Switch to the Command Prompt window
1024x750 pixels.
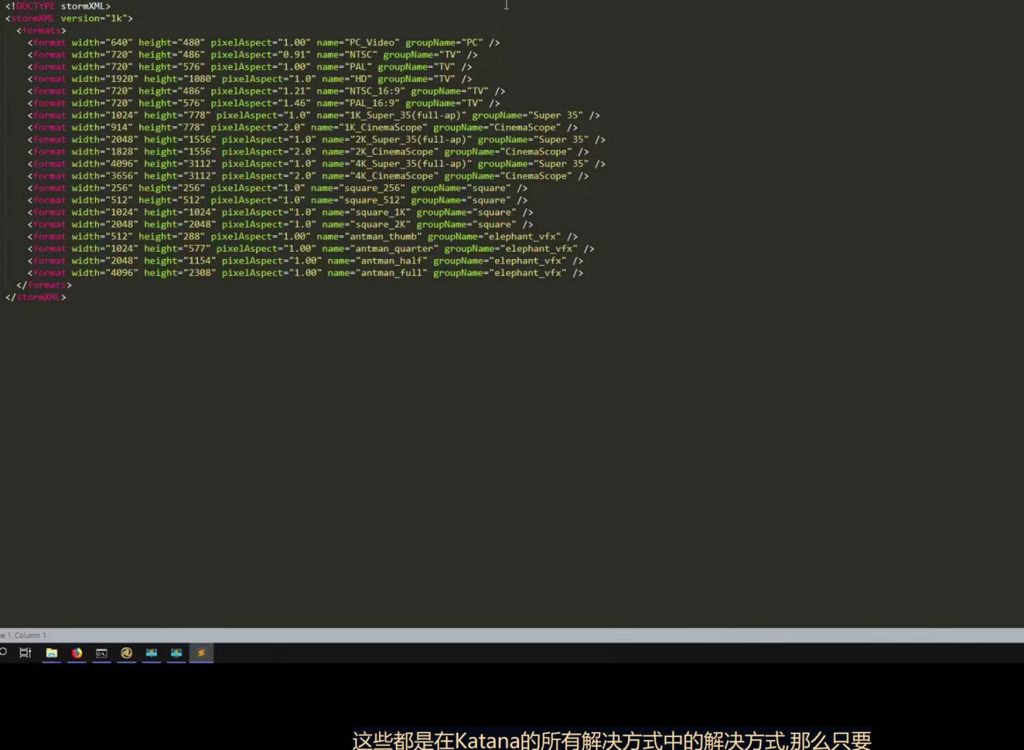coord(101,653)
